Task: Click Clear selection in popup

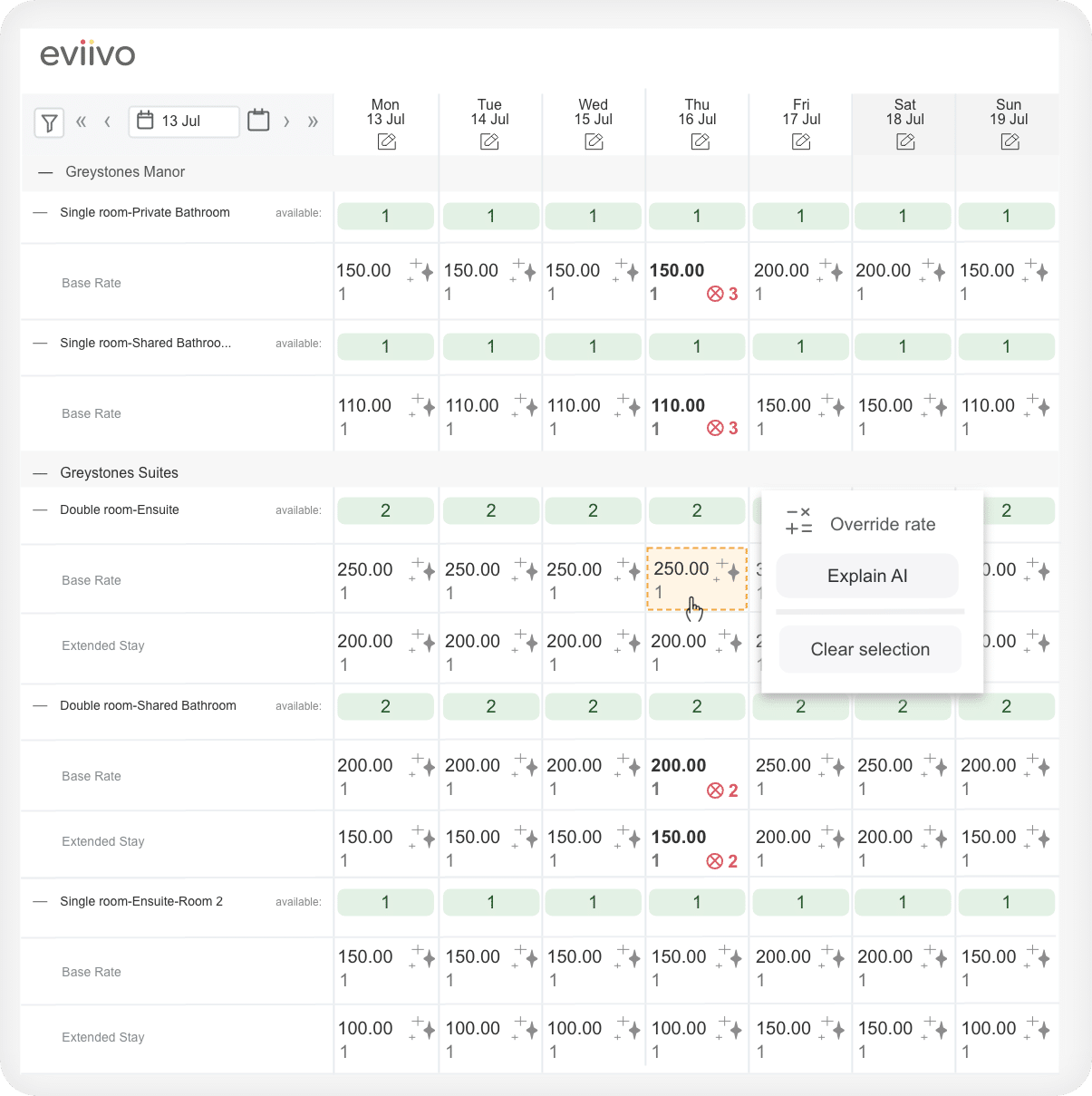Action: tap(870, 649)
